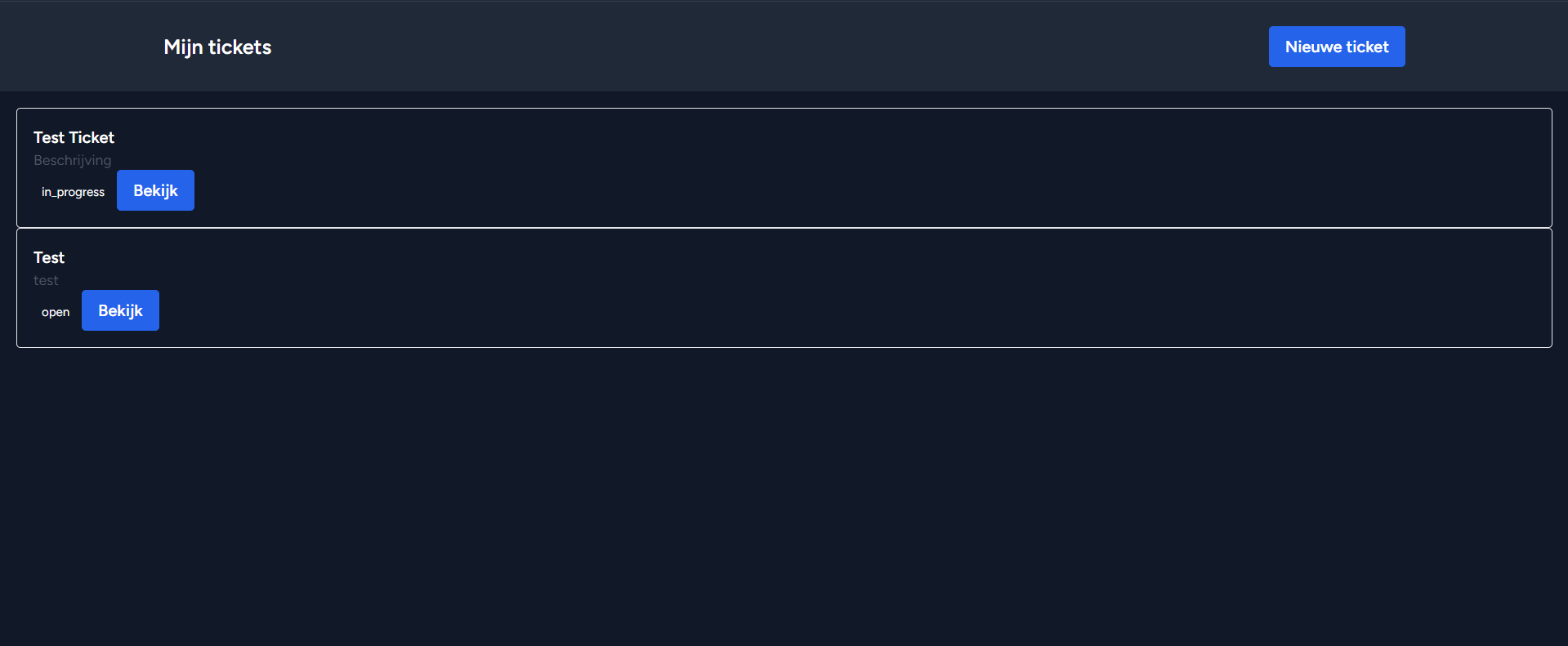
Task: Open Test Ticket with its Bekijk button
Action: click(155, 190)
